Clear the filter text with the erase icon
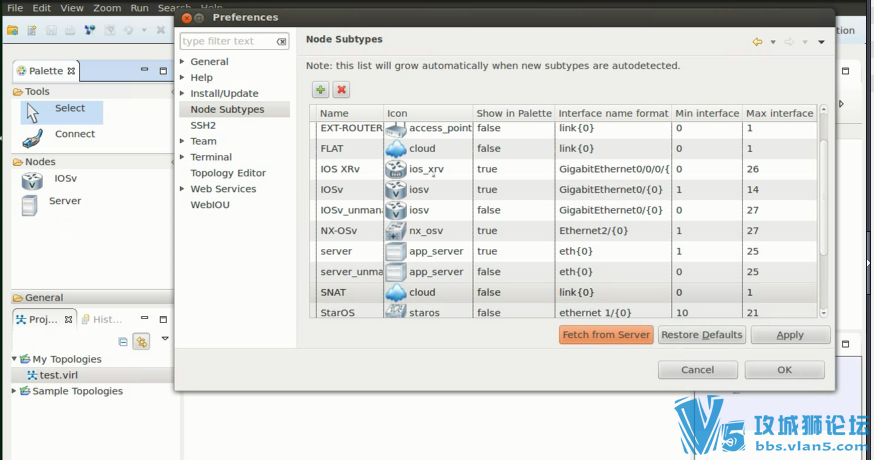 [x=281, y=41]
